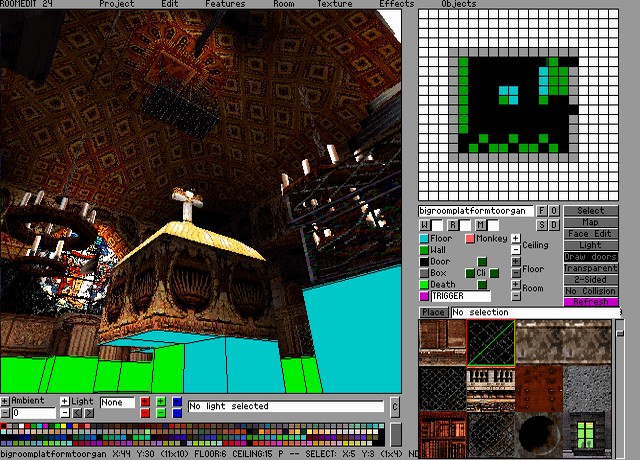Open the Effects menu
Image resolution: width=640 pixels, height=460 pixels.
[396, 4]
